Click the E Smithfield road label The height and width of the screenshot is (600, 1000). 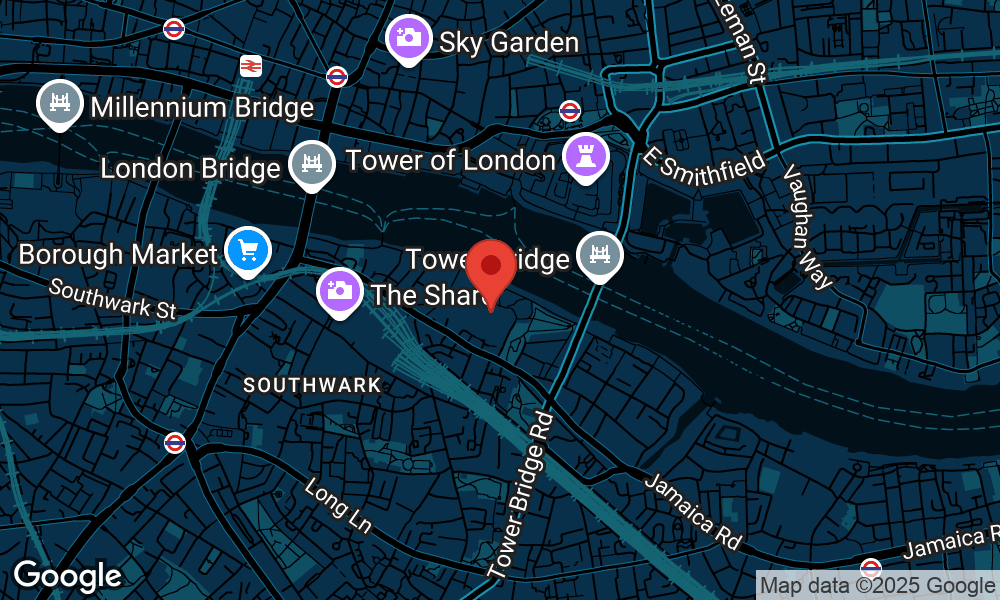coord(703,167)
